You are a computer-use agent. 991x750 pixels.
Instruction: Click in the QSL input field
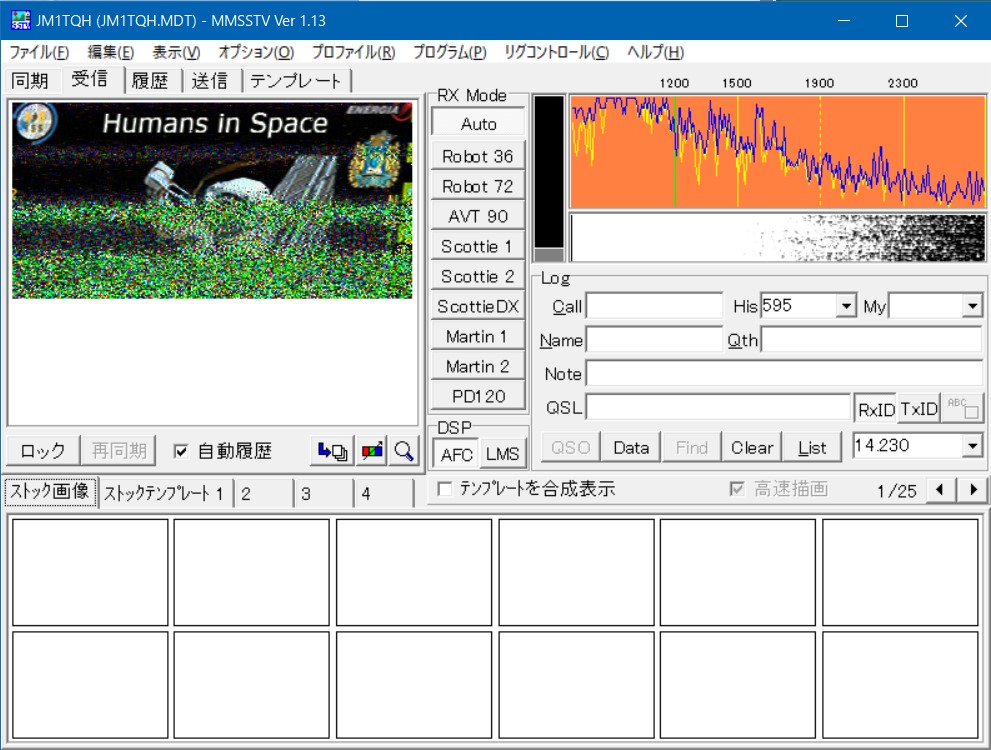[x=719, y=407]
